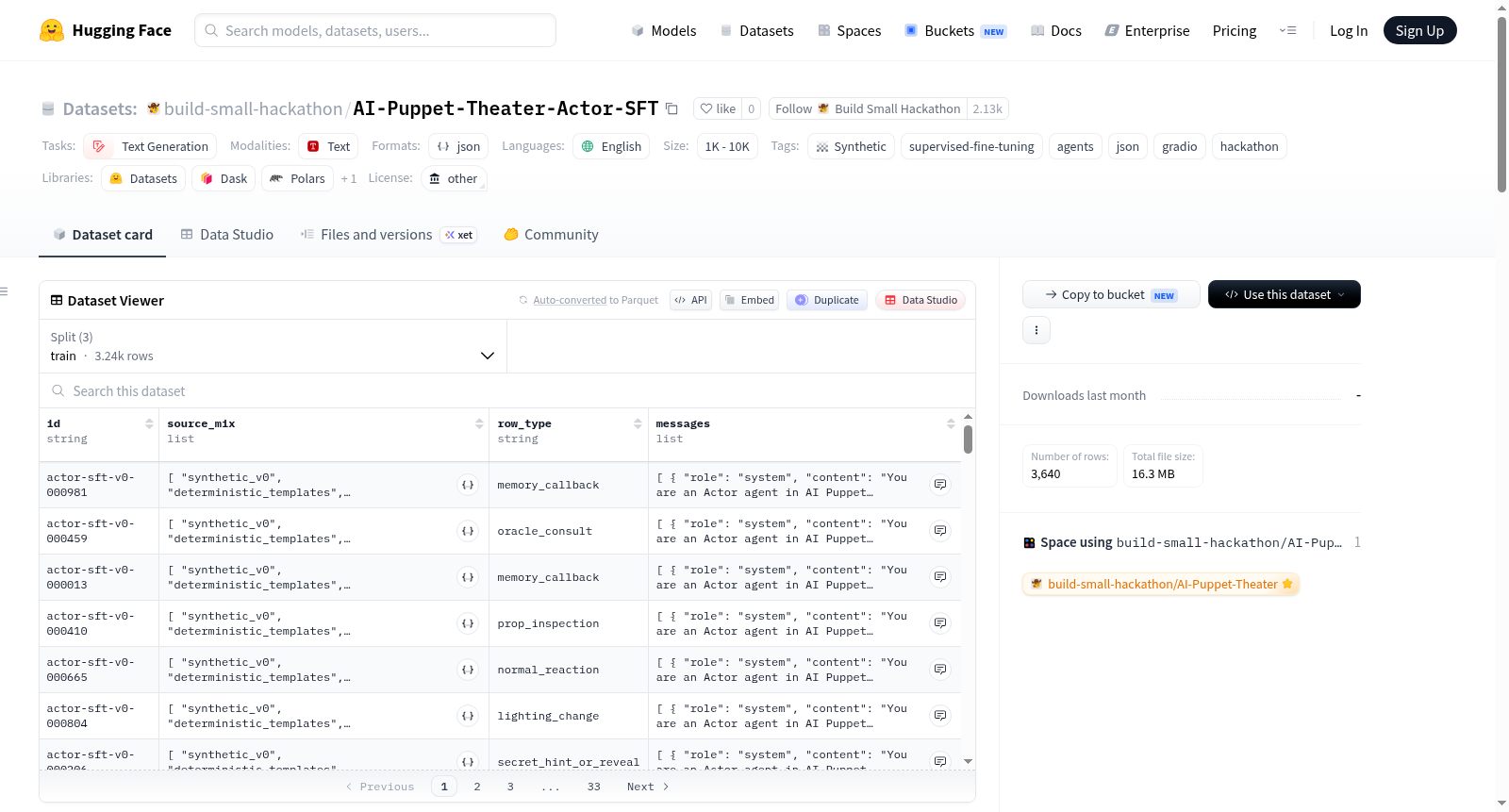Expand source_mix JSON in row 000410
Screen dimensions: 1509x812
click(468, 623)
